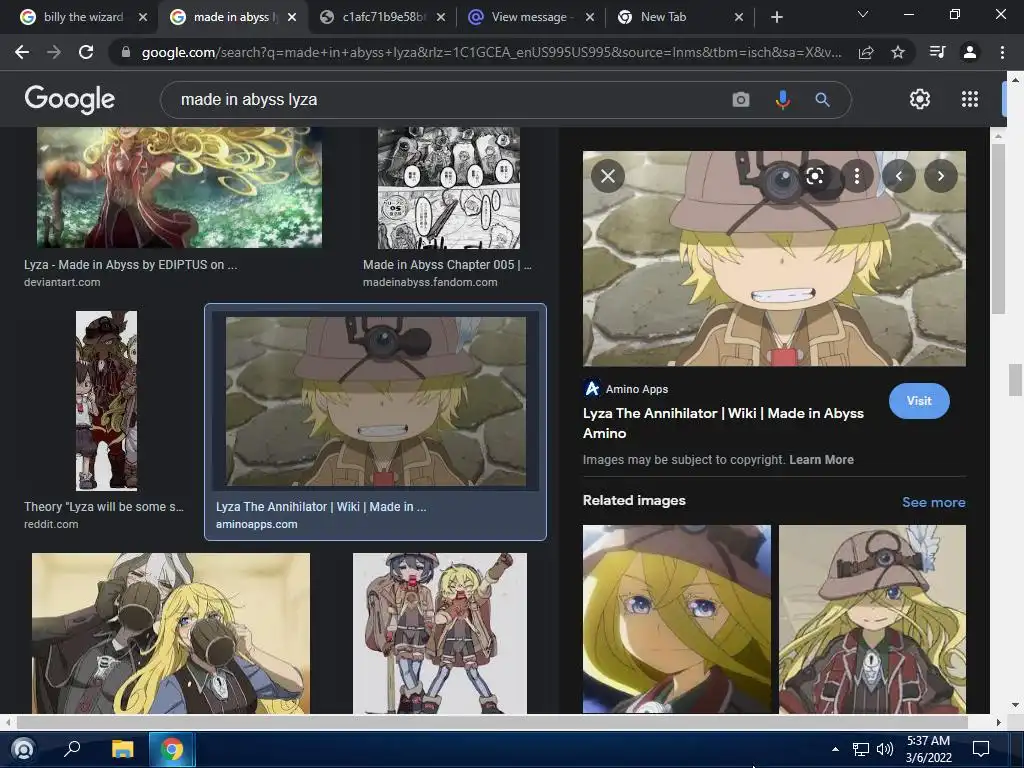Select the aminoapps Lyza Annihilator thumbnail
The image size is (1024, 768).
pyautogui.click(x=376, y=402)
